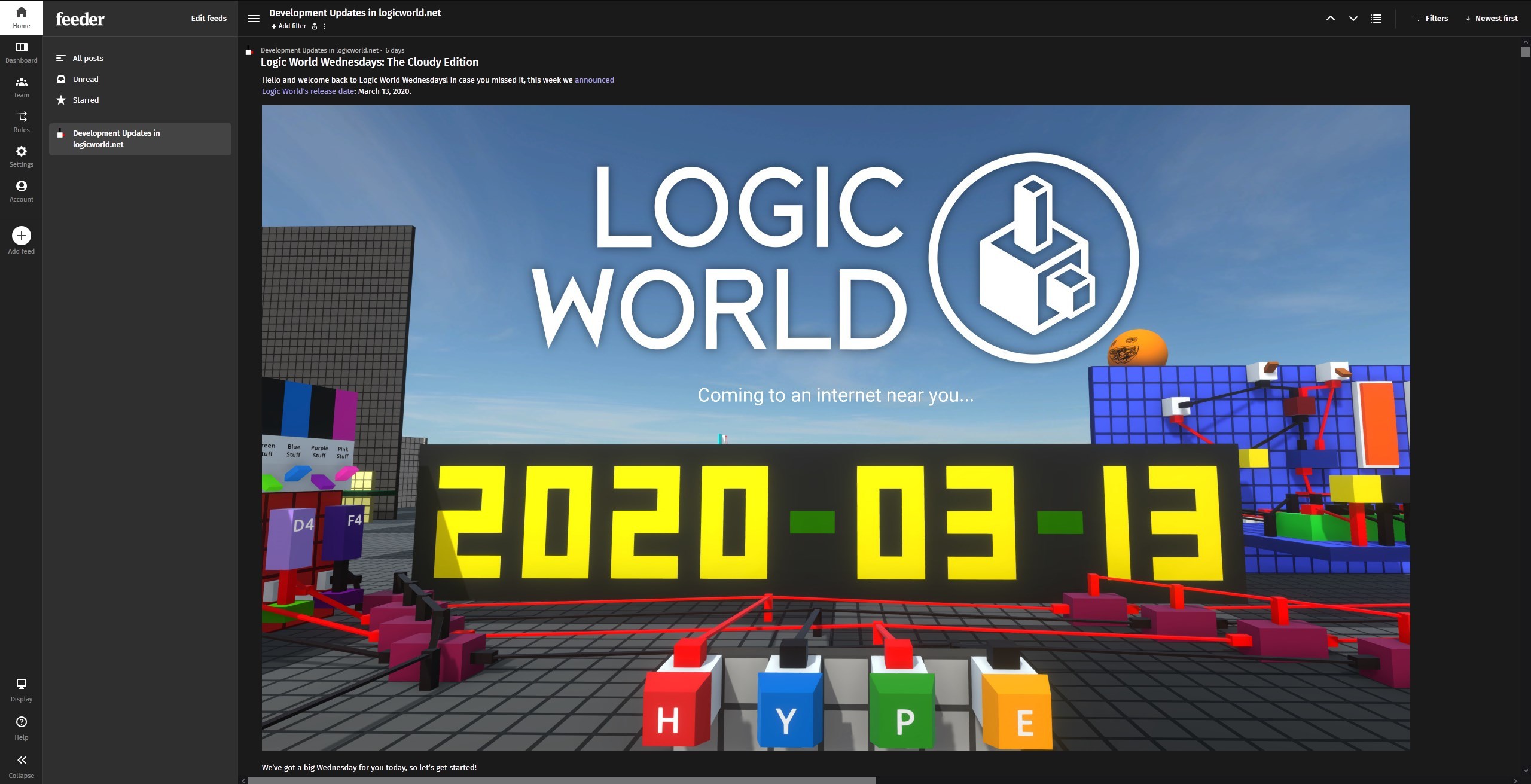This screenshot has width=1531, height=784.
Task: Go to previous post with up chevron
Action: tap(1331, 19)
